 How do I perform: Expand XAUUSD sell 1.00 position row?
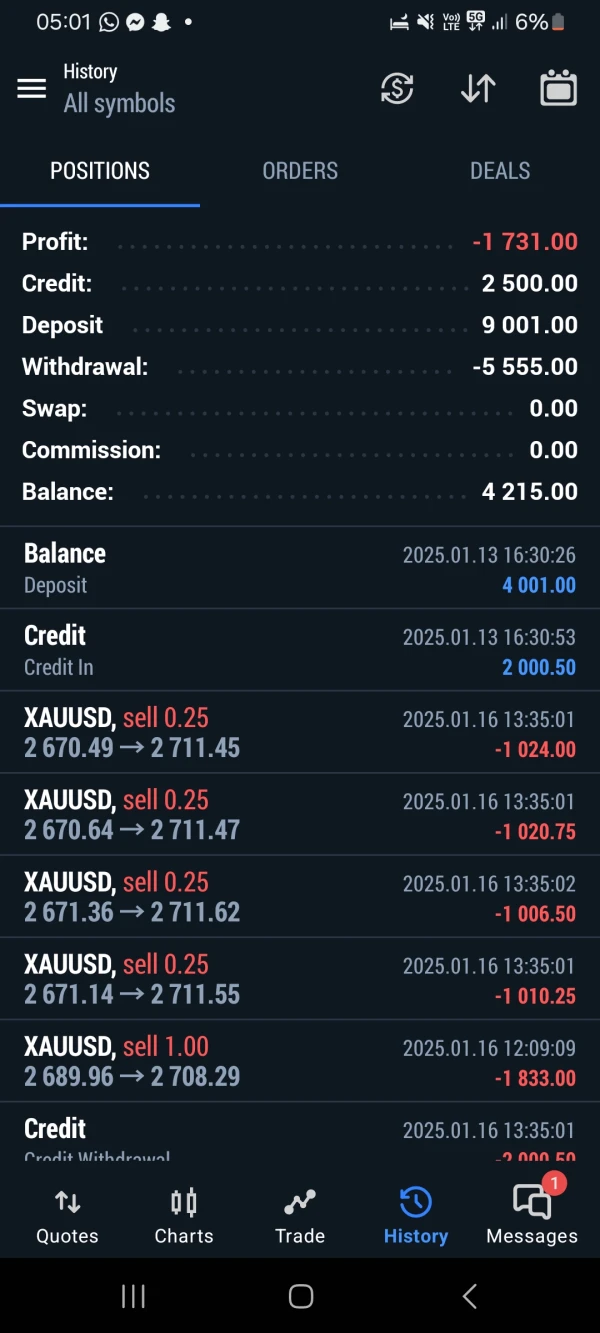click(x=300, y=1061)
